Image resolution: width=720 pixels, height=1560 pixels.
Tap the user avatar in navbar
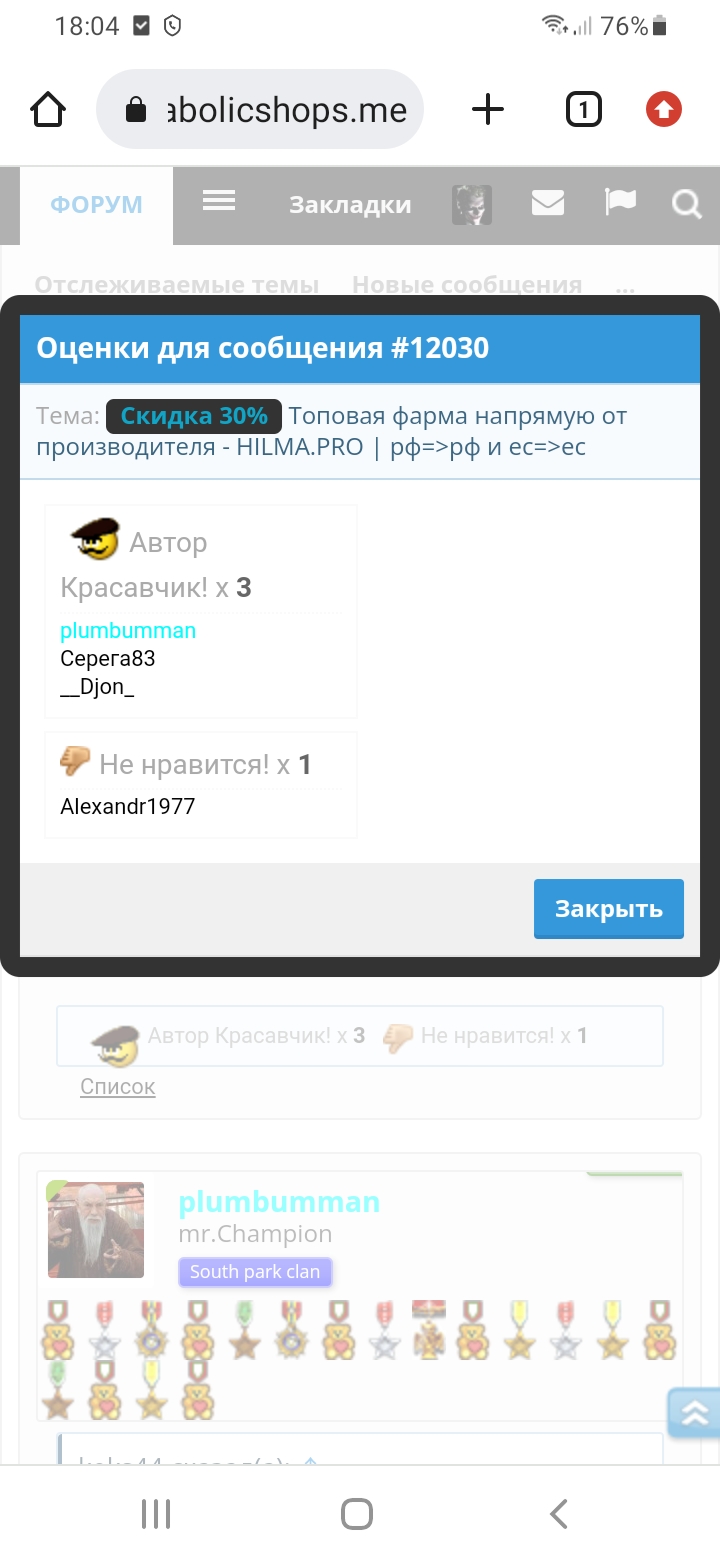click(471, 204)
